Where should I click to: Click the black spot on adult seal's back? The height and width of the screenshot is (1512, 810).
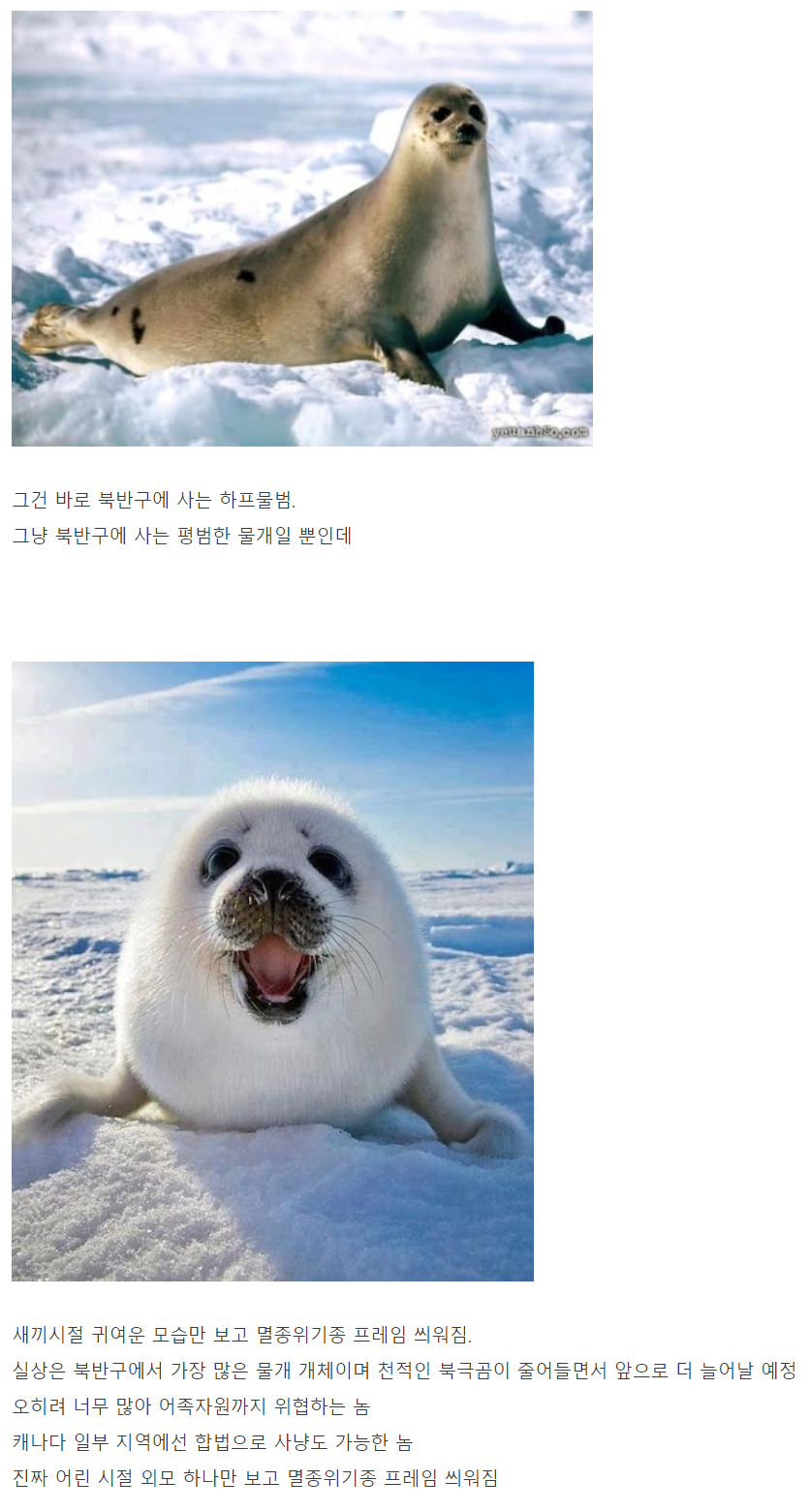247,276
